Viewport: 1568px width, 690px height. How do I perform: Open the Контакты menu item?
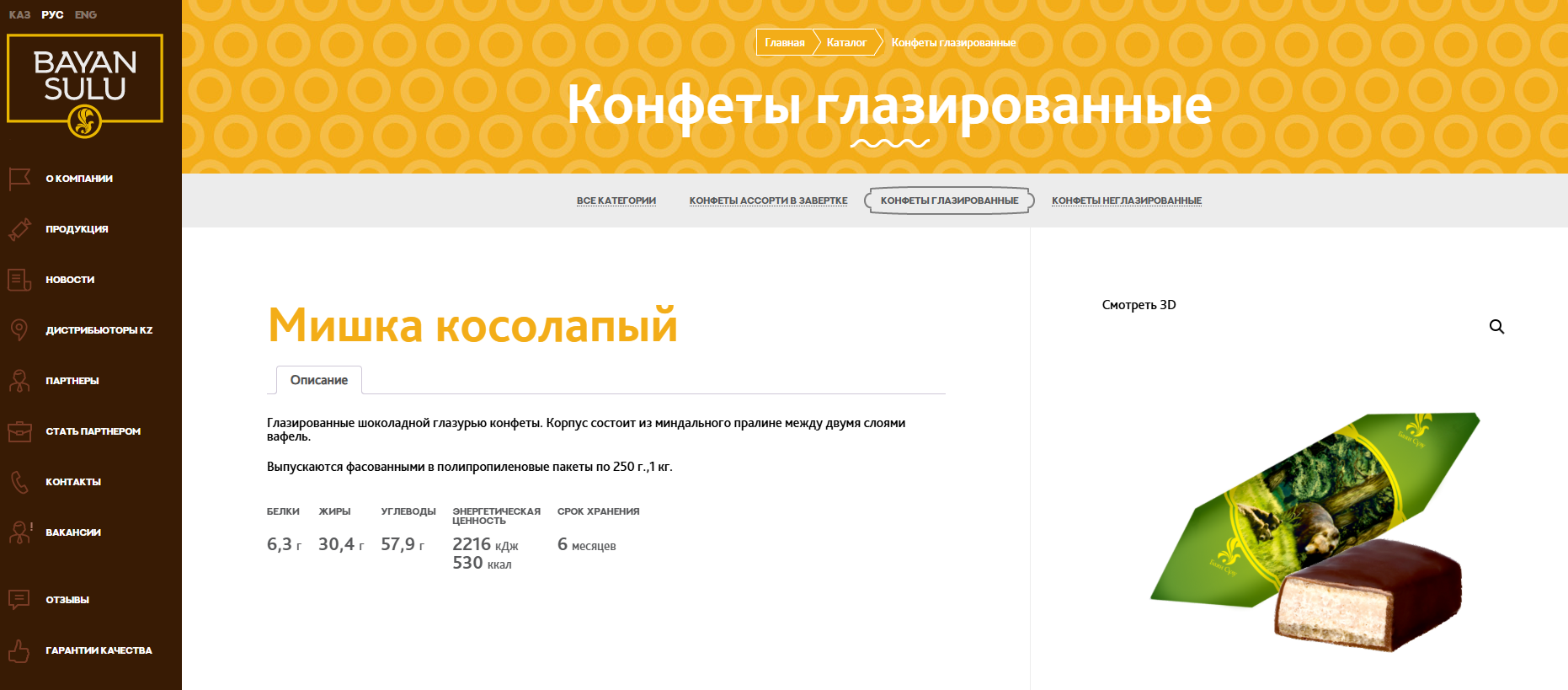pos(73,482)
